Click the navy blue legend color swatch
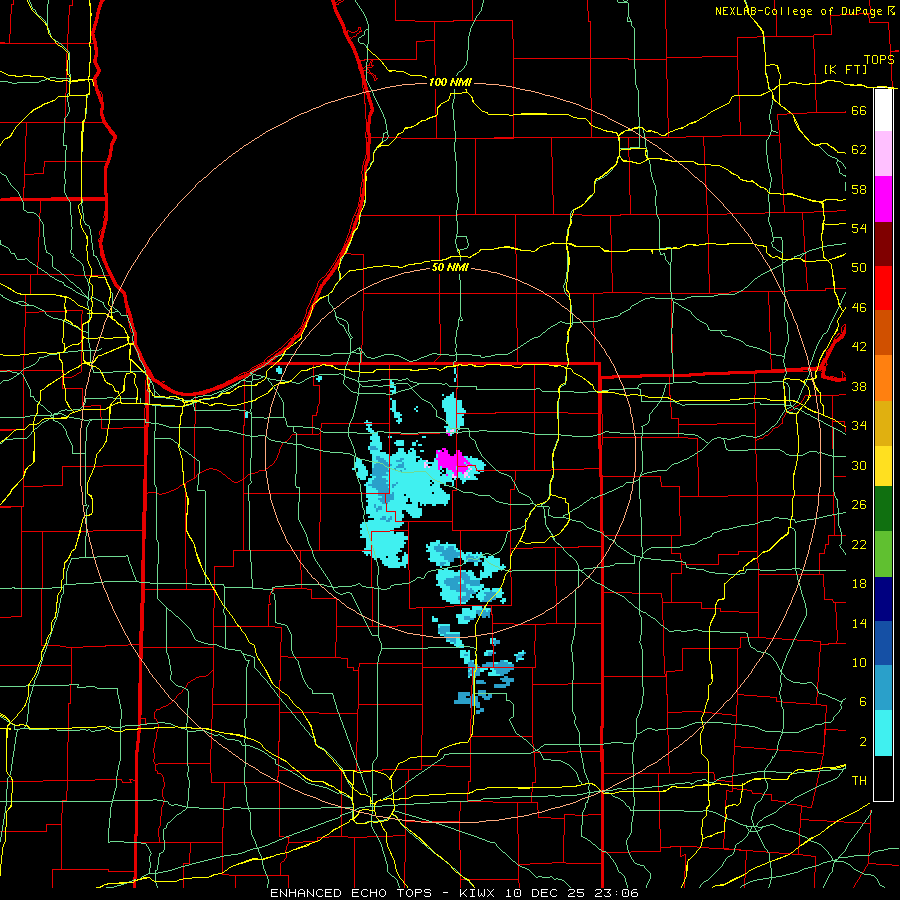This screenshot has width=900, height=900. coord(883,599)
